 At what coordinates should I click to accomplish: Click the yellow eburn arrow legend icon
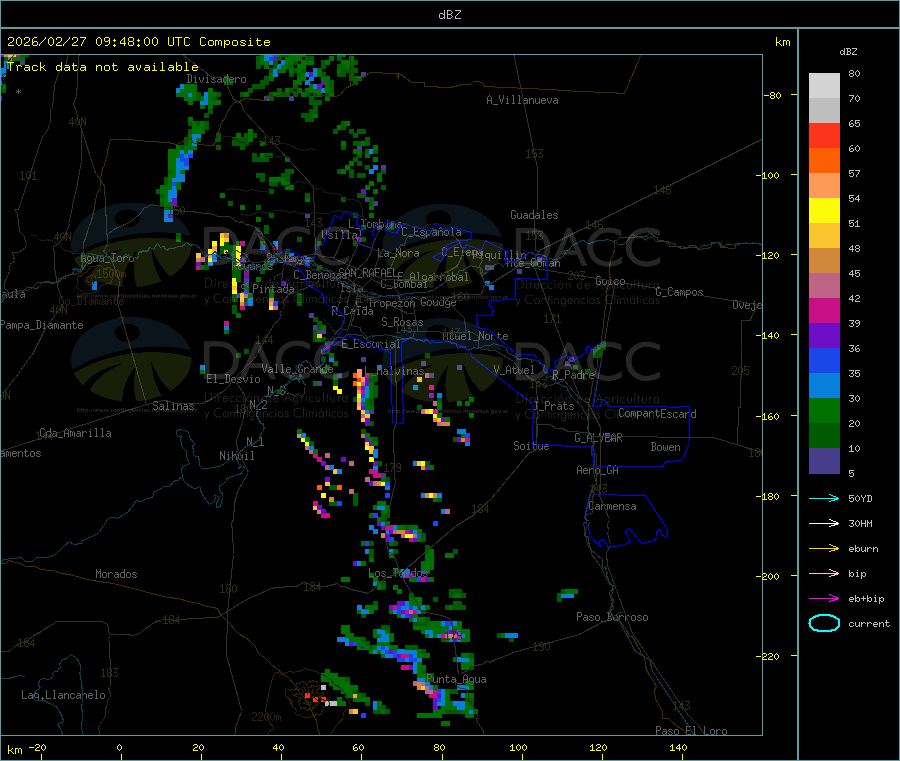[x=824, y=549]
